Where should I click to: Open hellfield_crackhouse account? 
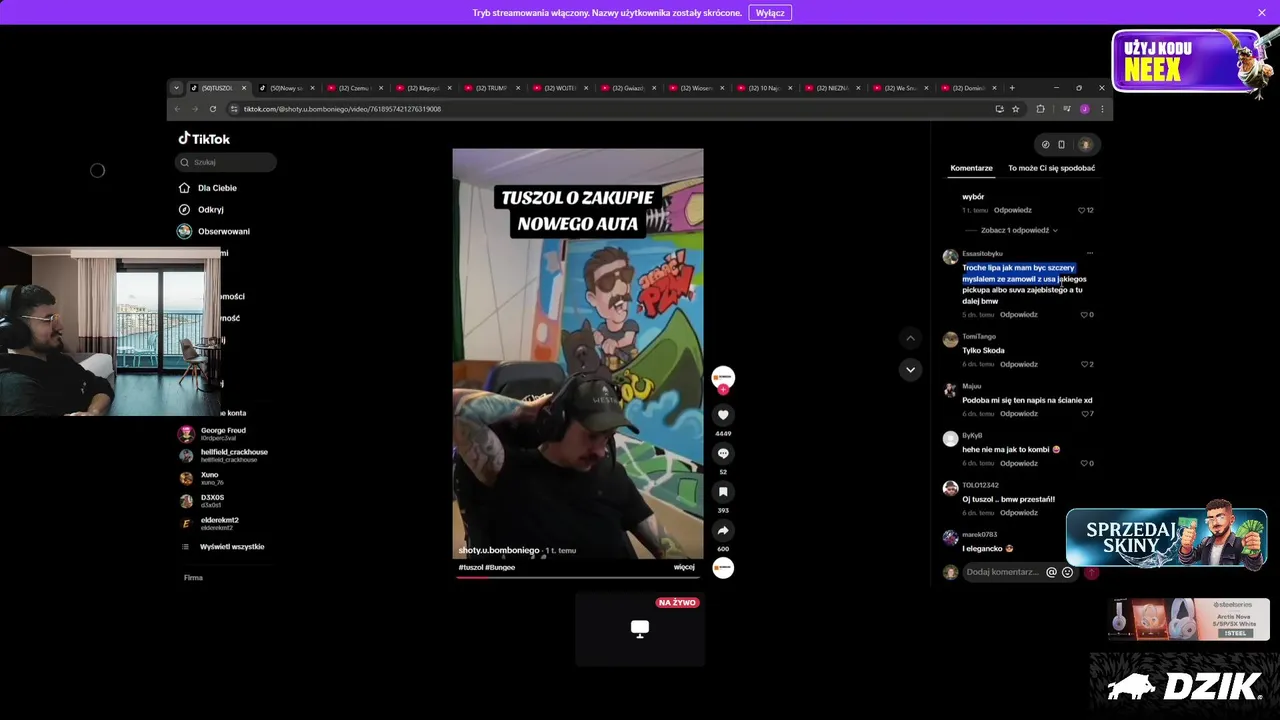click(x=234, y=455)
